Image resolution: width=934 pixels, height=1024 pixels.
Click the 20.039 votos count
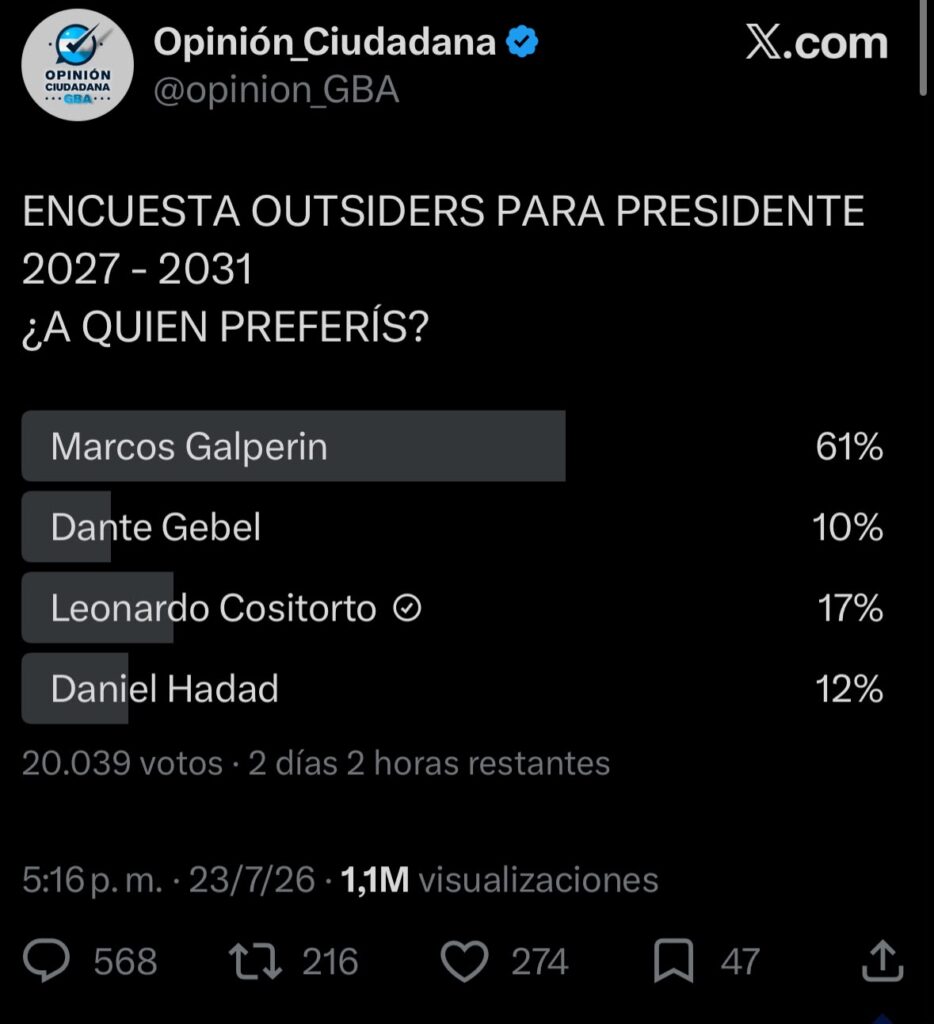pyautogui.click(x=122, y=763)
